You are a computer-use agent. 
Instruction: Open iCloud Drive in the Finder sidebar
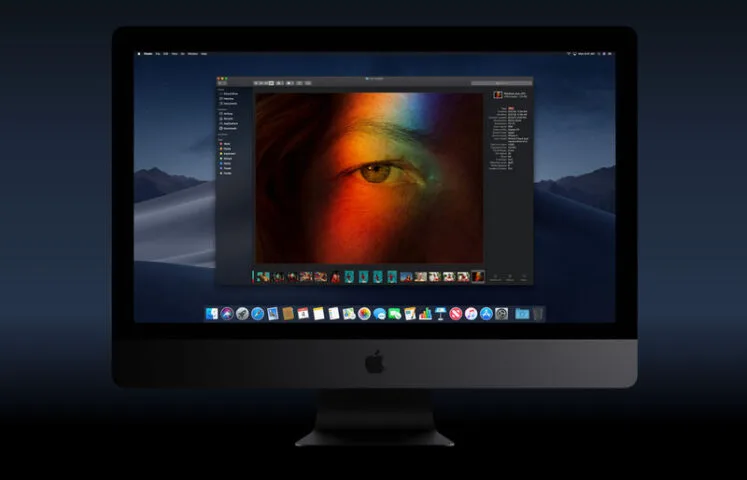click(x=230, y=94)
